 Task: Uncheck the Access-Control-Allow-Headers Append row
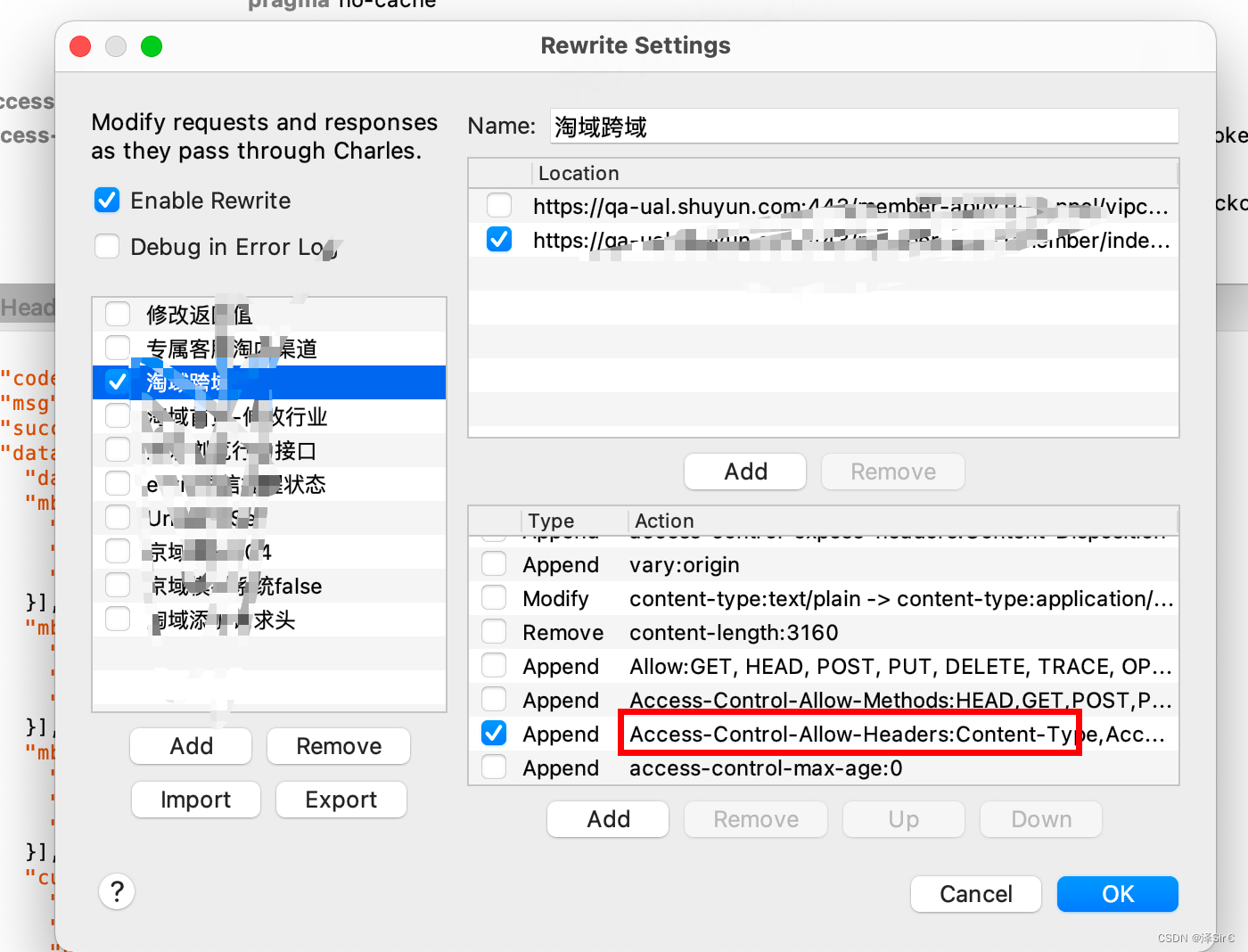pos(494,733)
